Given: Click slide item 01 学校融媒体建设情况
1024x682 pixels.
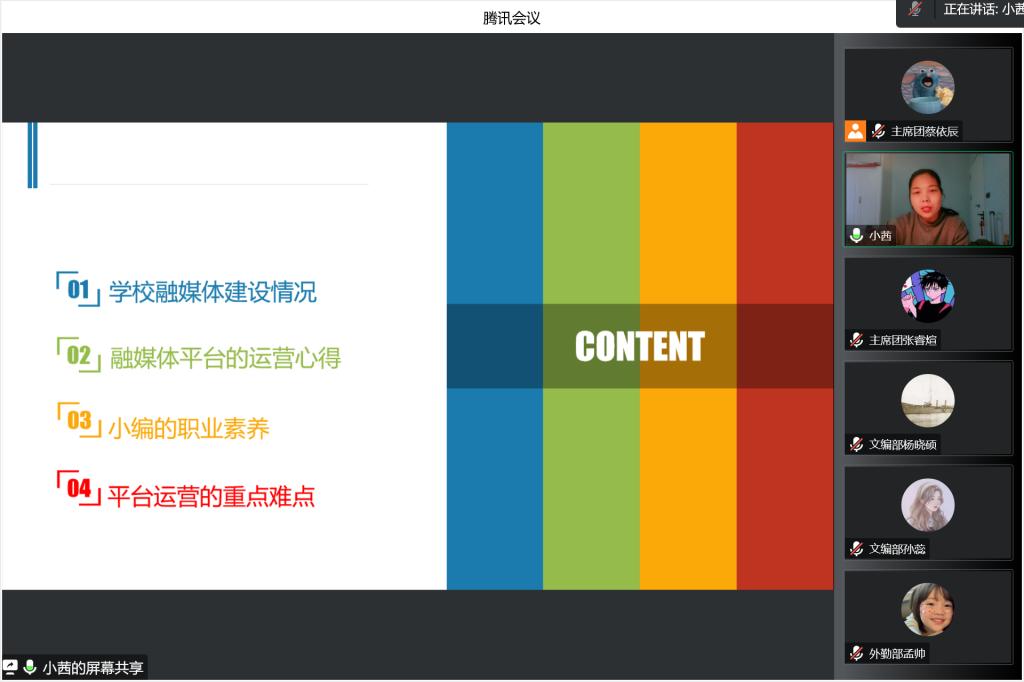Looking at the screenshot, I should [212, 292].
